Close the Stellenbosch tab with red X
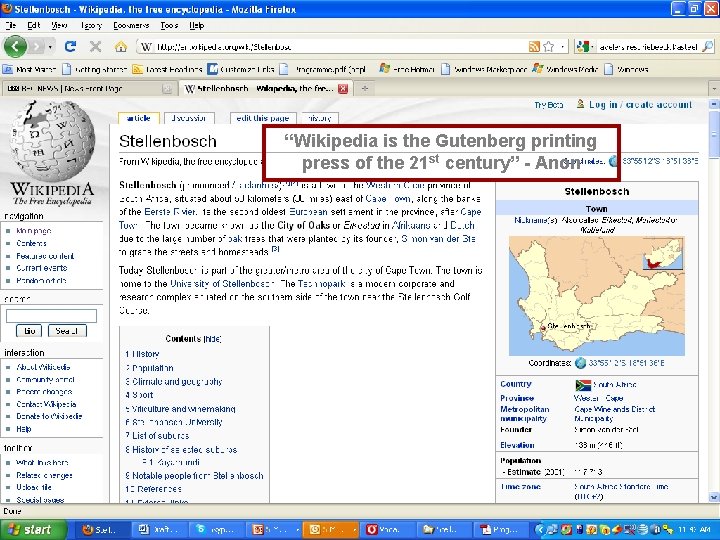720x540 pixels. coord(343,89)
